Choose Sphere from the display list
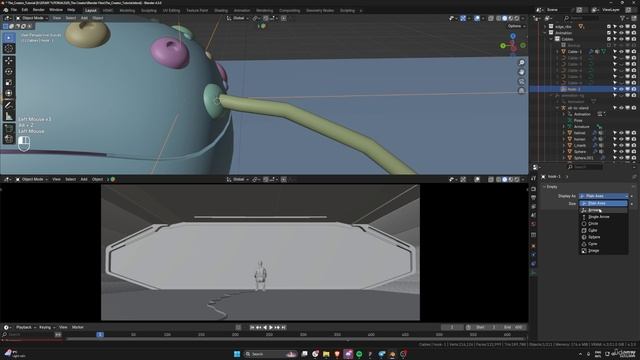The width and height of the screenshot is (640, 360). click(x=603, y=237)
